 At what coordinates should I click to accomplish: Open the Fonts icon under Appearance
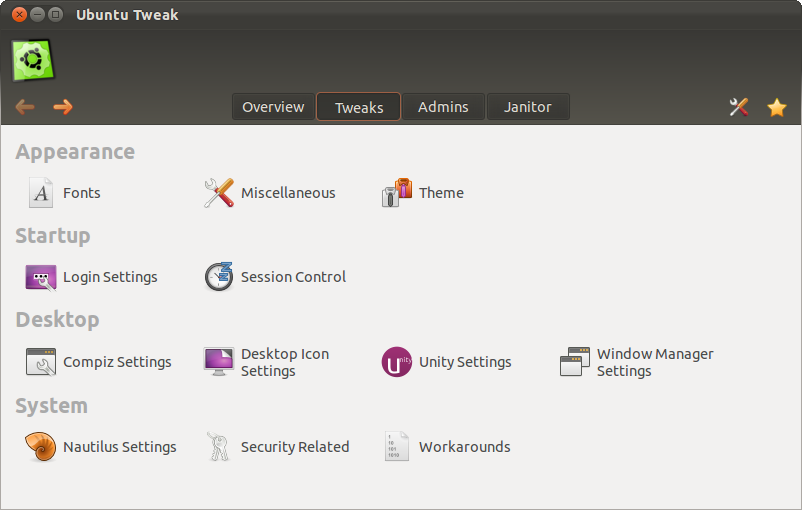(41, 193)
